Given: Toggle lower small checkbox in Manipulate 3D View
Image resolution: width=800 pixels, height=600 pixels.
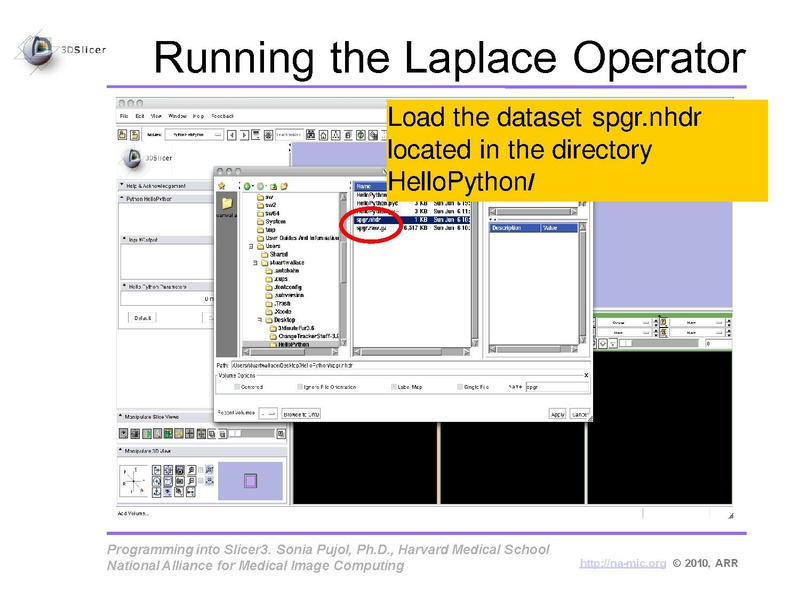Looking at the screenshot, I should click(201, 481).
